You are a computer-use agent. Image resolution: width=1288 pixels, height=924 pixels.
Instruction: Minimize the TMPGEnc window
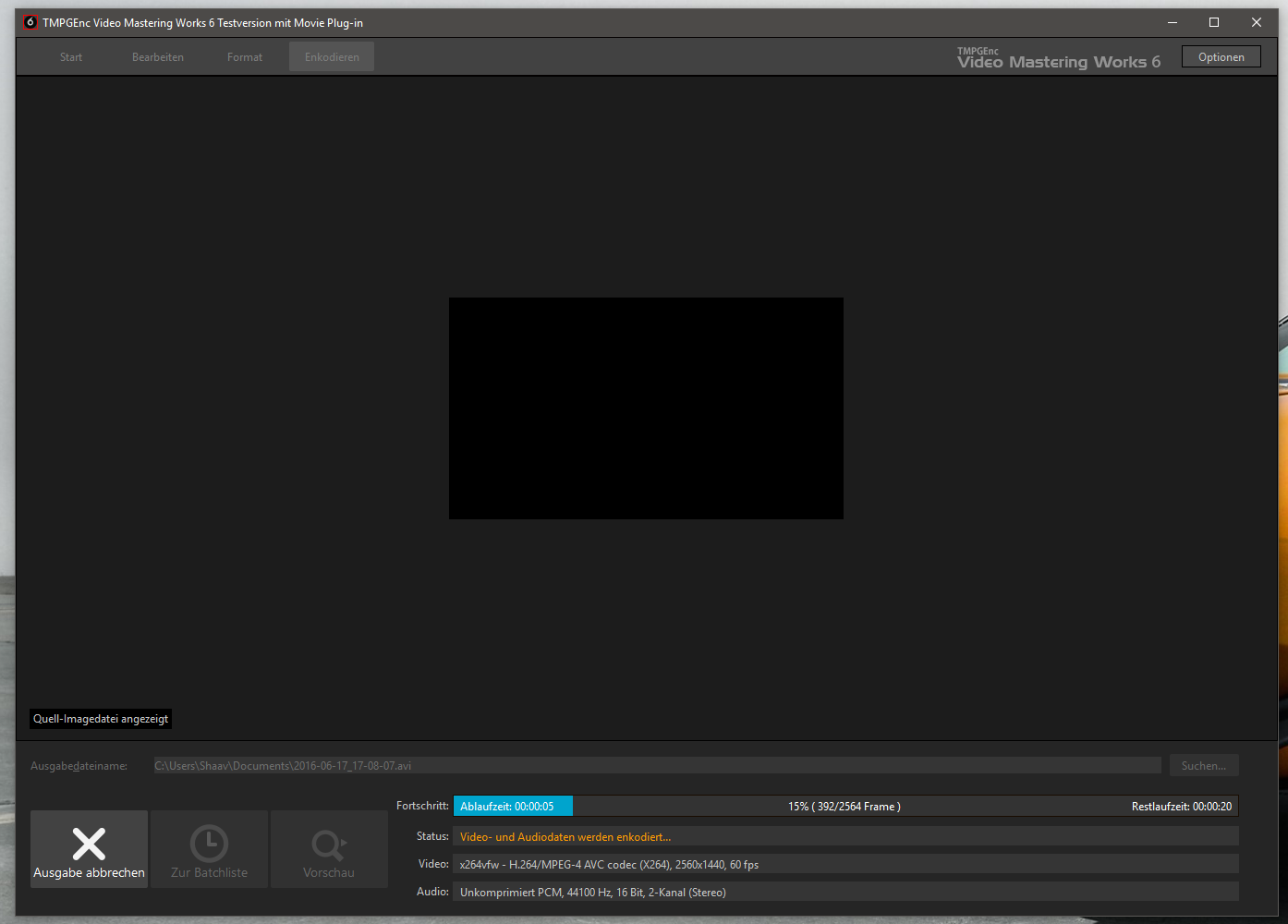click(1173, 22)
